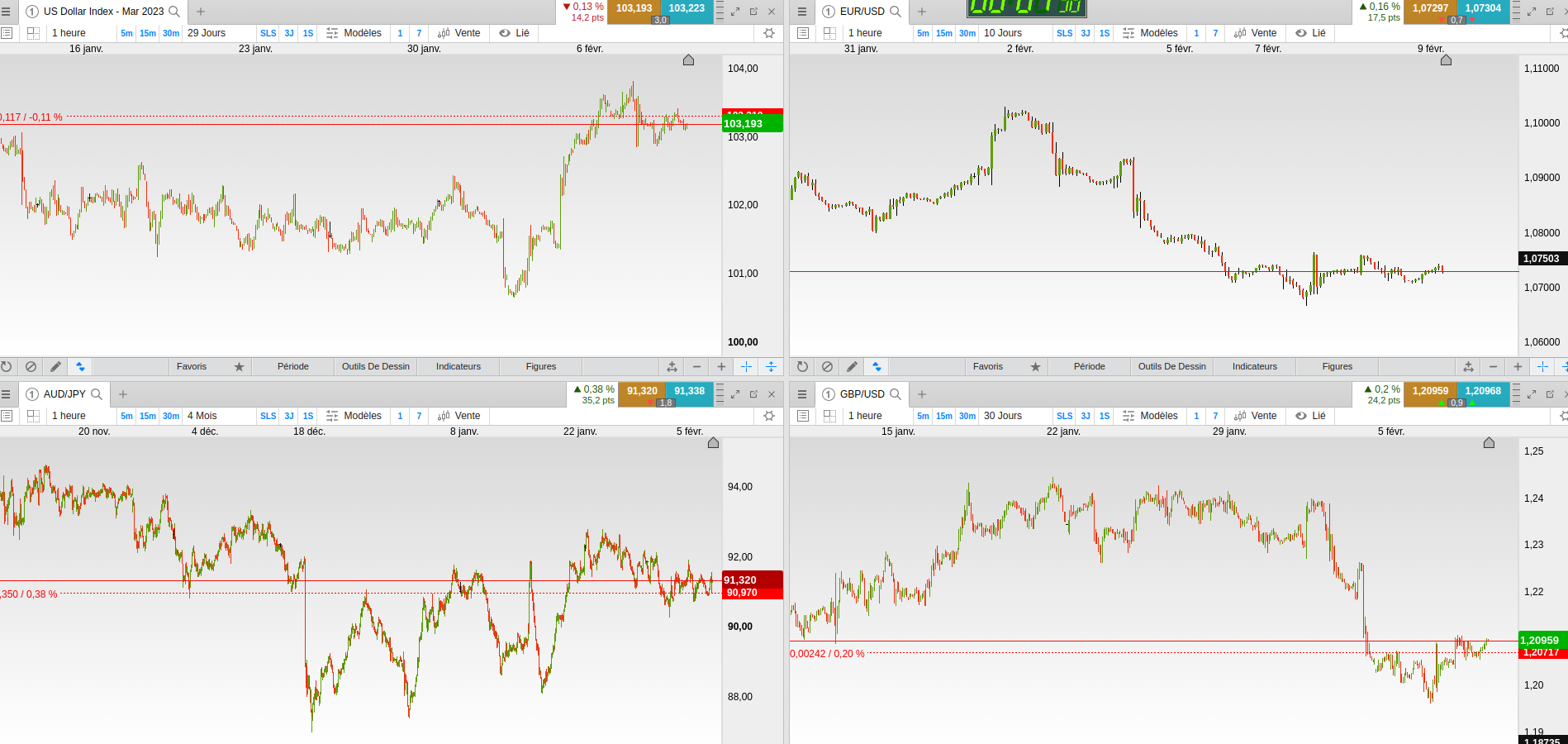Image resolution: width=1568 pixels, height=744 pixels.
Task: Open Outils De Dessin tab under EUR/USD
Action: 1172,366
